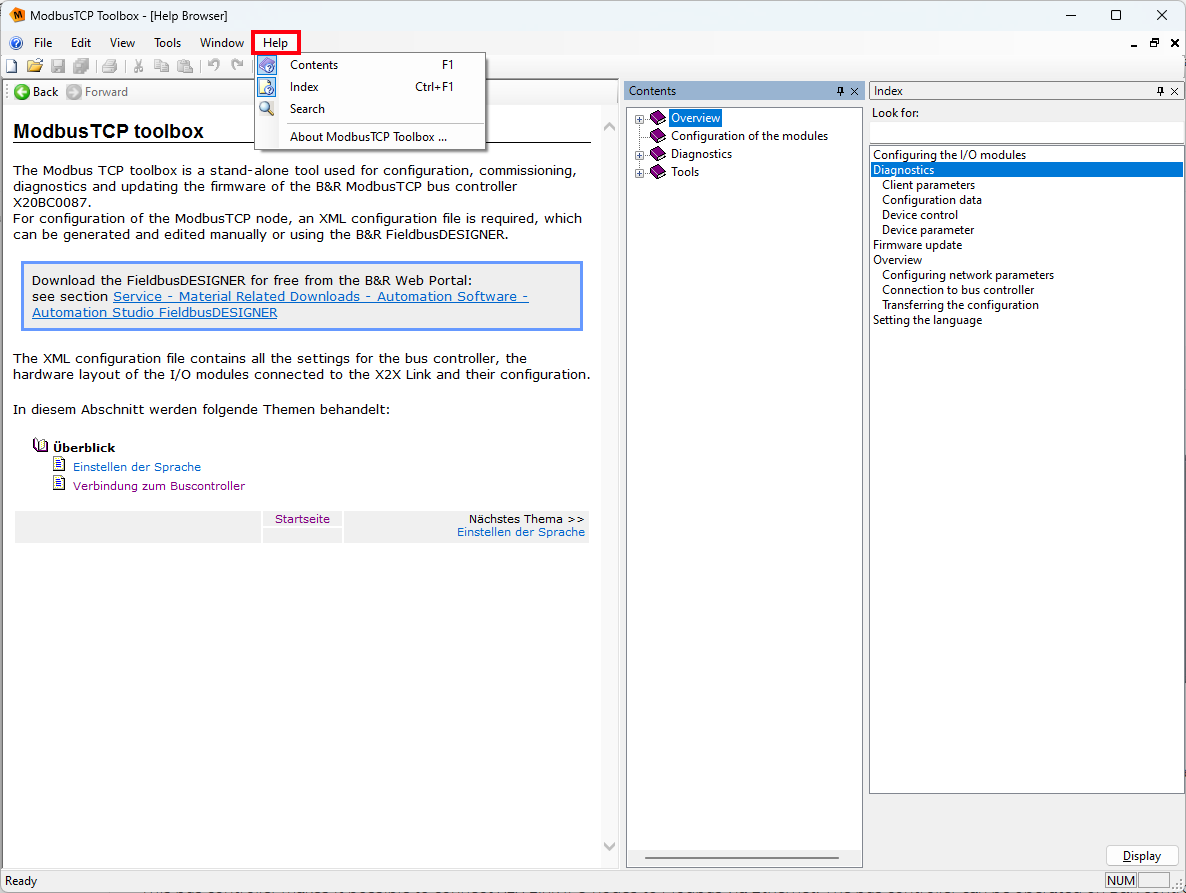Screen dimensions: 1186x893
Task: Click the grey Forward arrow icon
Action: point(73,91)
